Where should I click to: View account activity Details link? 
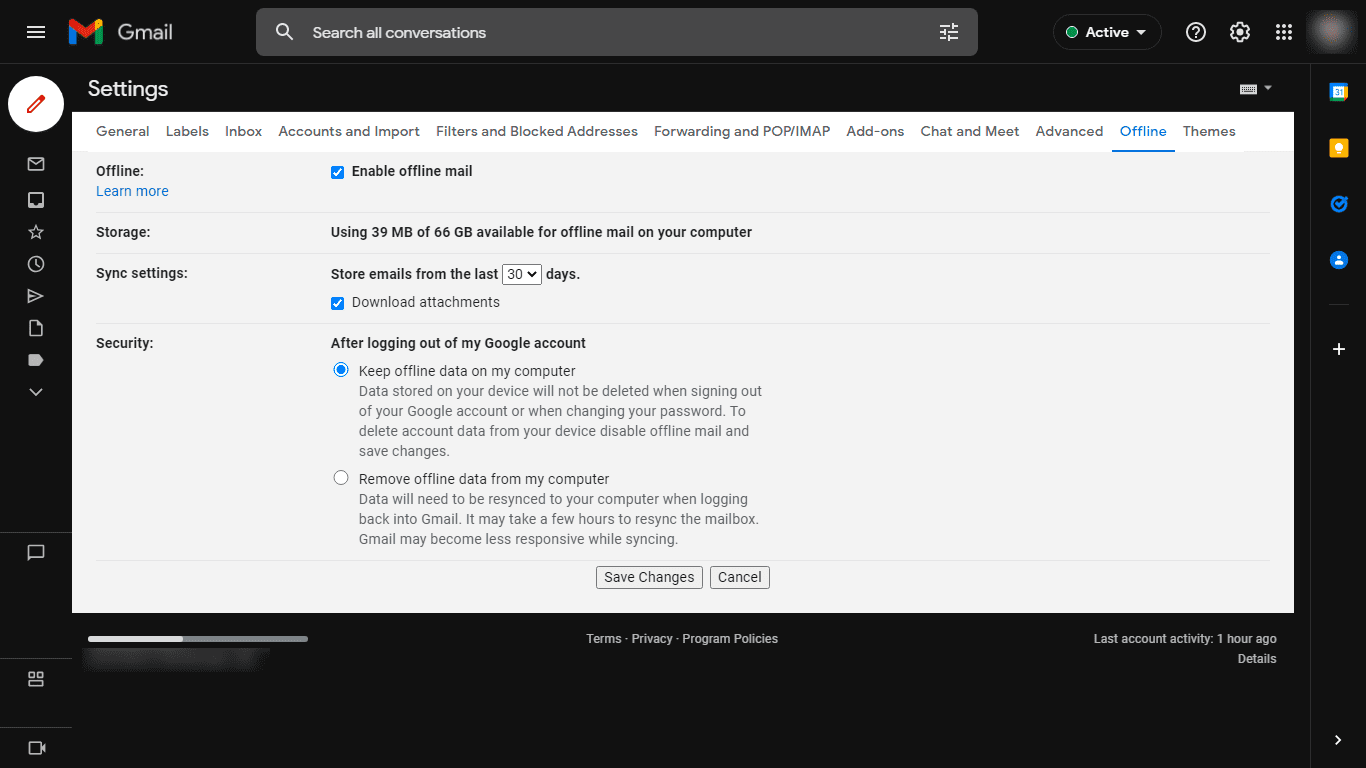[x=1257, y=659]
